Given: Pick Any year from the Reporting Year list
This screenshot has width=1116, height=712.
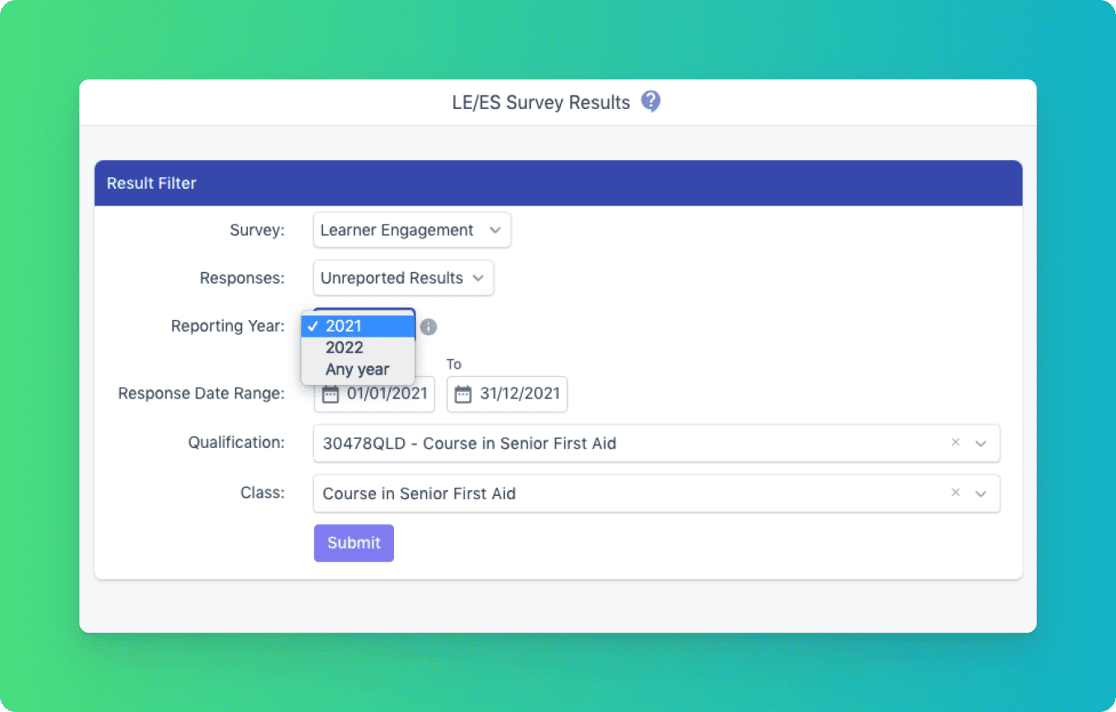Looking at the screenshot, I should (358, 370).
